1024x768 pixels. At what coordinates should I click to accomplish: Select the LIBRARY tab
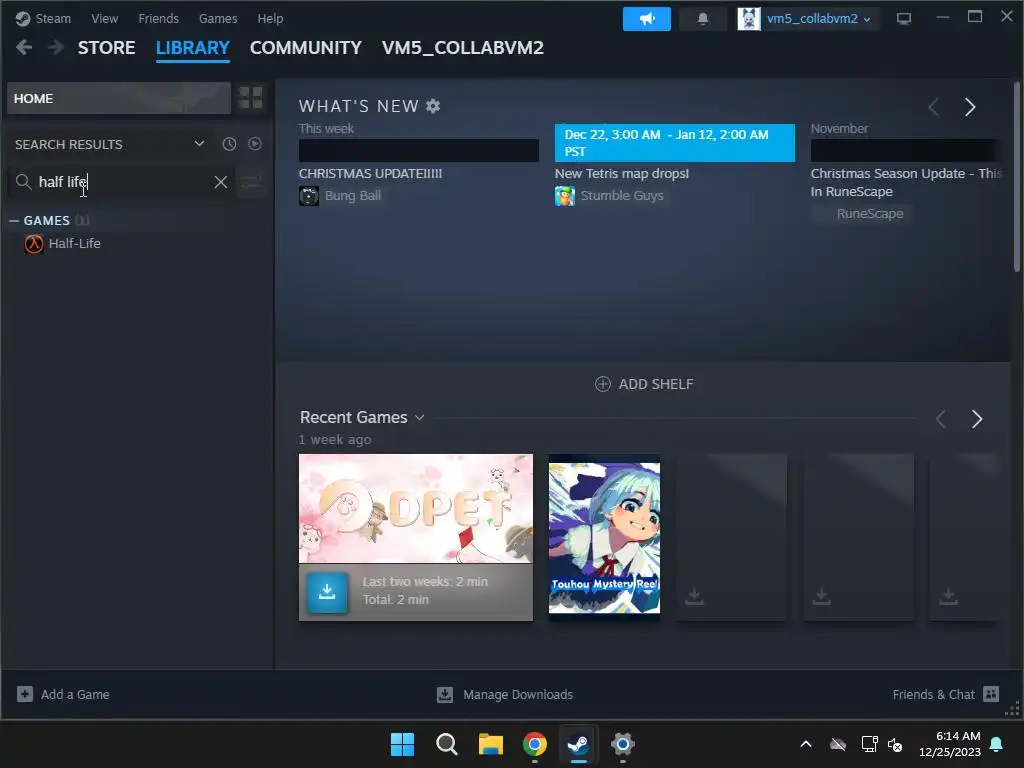coord(193,48)
